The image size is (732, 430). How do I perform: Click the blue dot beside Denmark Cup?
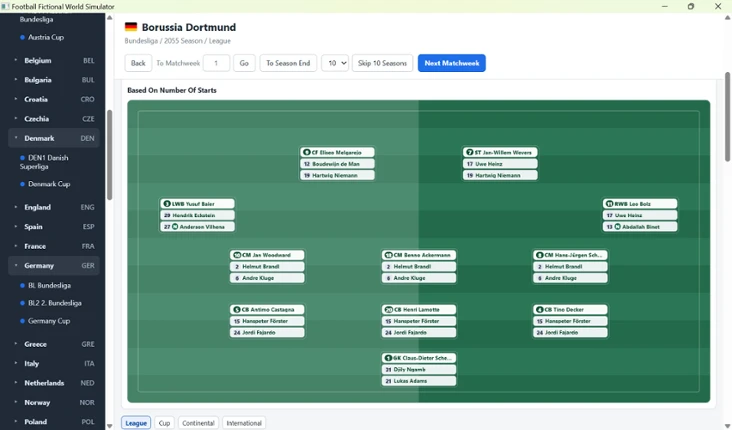(22, 184)
